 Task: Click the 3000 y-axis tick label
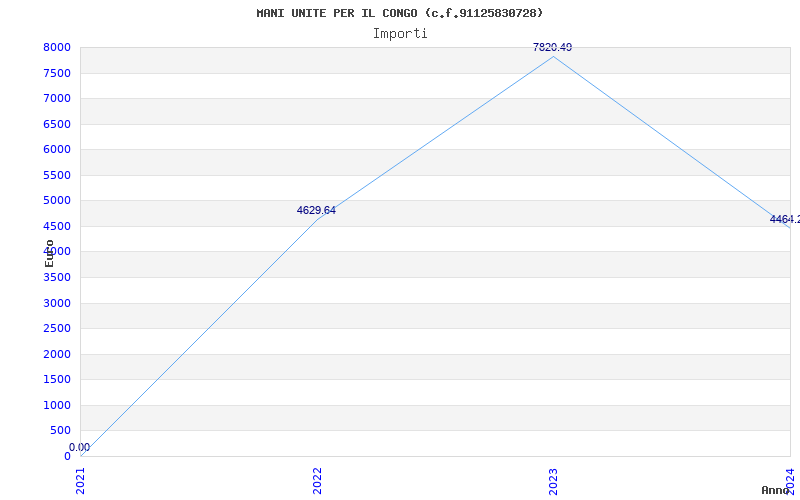click(x=57, y=303)
